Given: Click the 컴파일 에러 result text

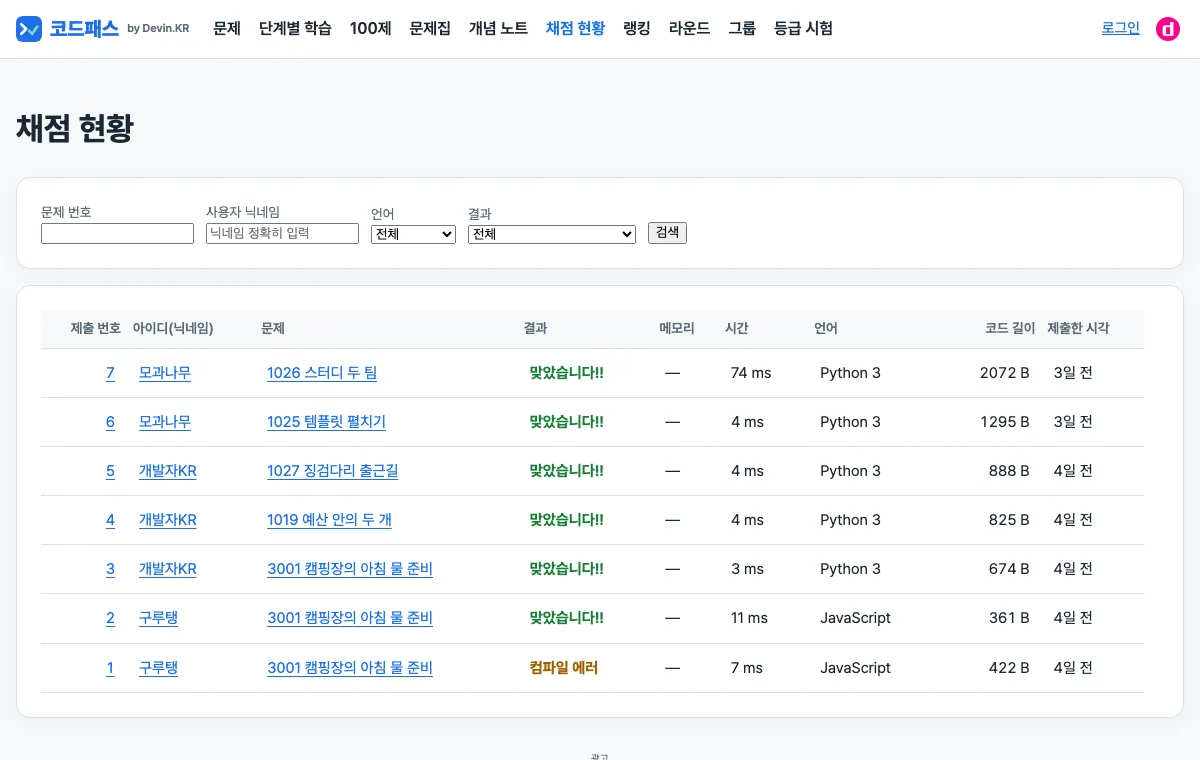Looking at the screenshot, I should pos(564,668).
